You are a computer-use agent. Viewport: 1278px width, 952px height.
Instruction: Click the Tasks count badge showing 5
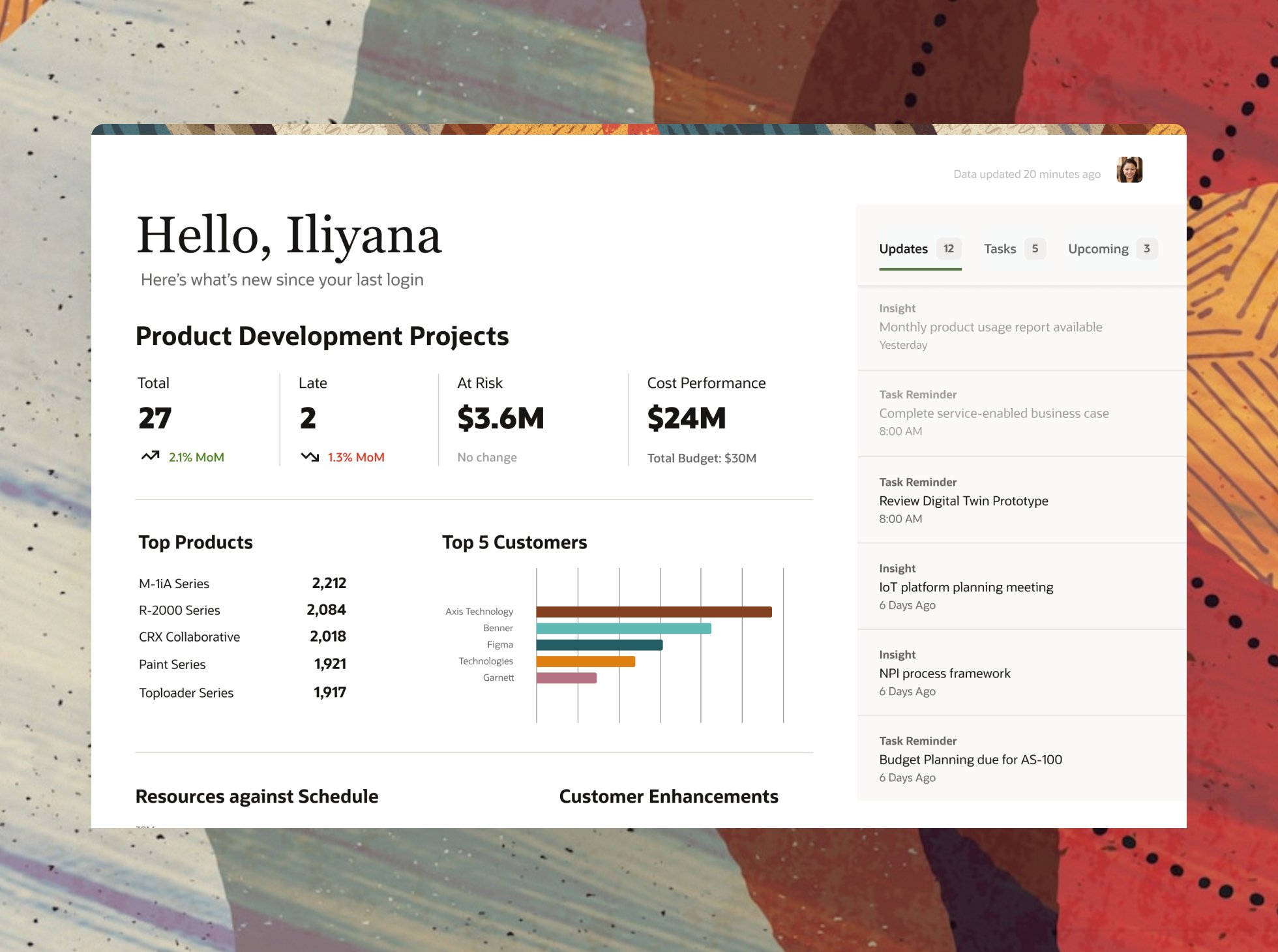click(1035, 248)
